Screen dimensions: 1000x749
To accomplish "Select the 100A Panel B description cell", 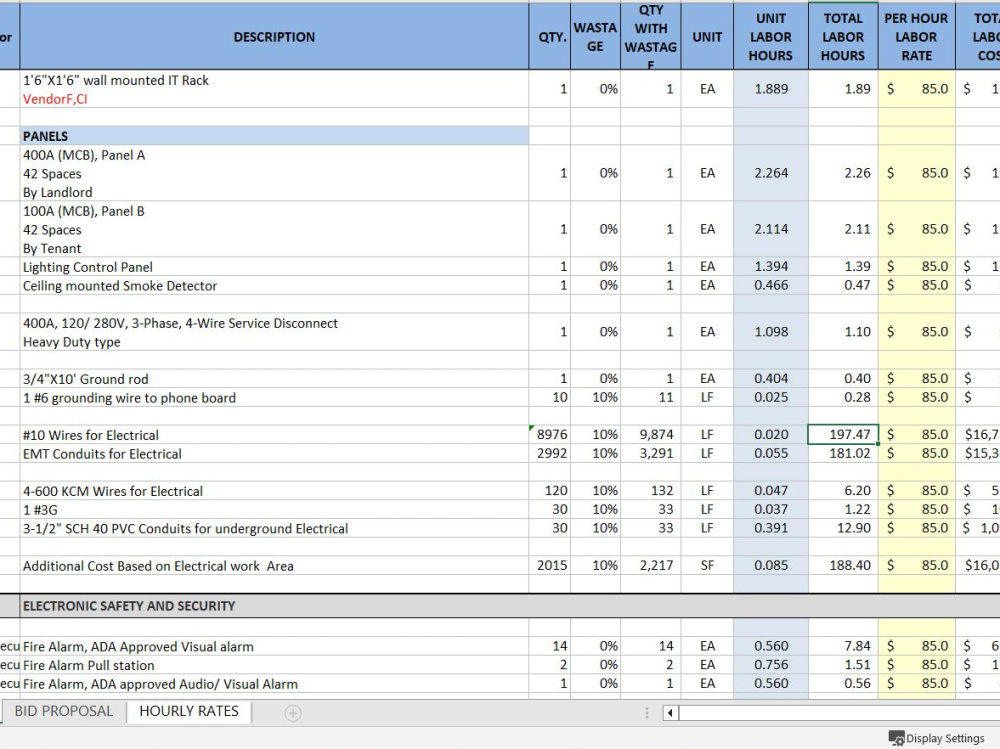I will coord(274,230).
